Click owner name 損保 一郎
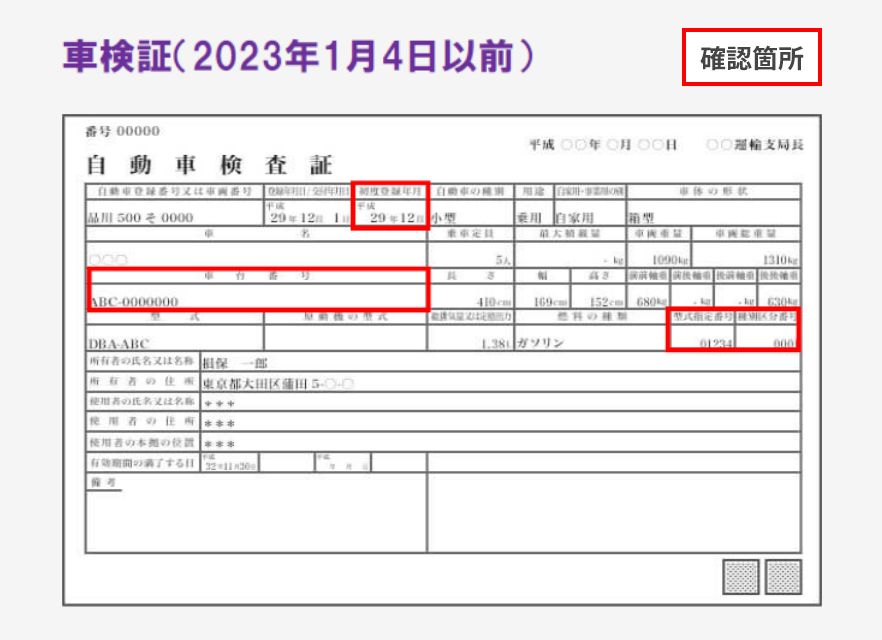882x640 pixels. (x=236, y=363)
